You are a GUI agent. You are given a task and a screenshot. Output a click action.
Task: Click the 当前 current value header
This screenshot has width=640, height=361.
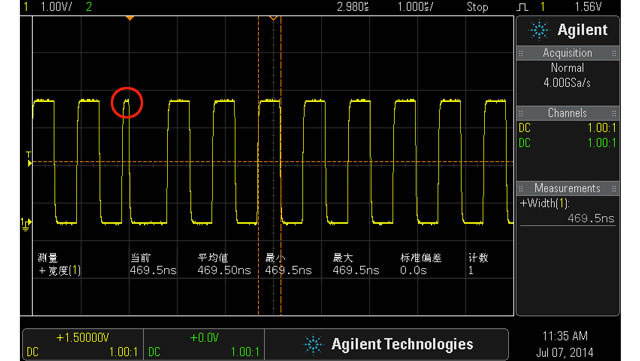(x=140, y=258)
